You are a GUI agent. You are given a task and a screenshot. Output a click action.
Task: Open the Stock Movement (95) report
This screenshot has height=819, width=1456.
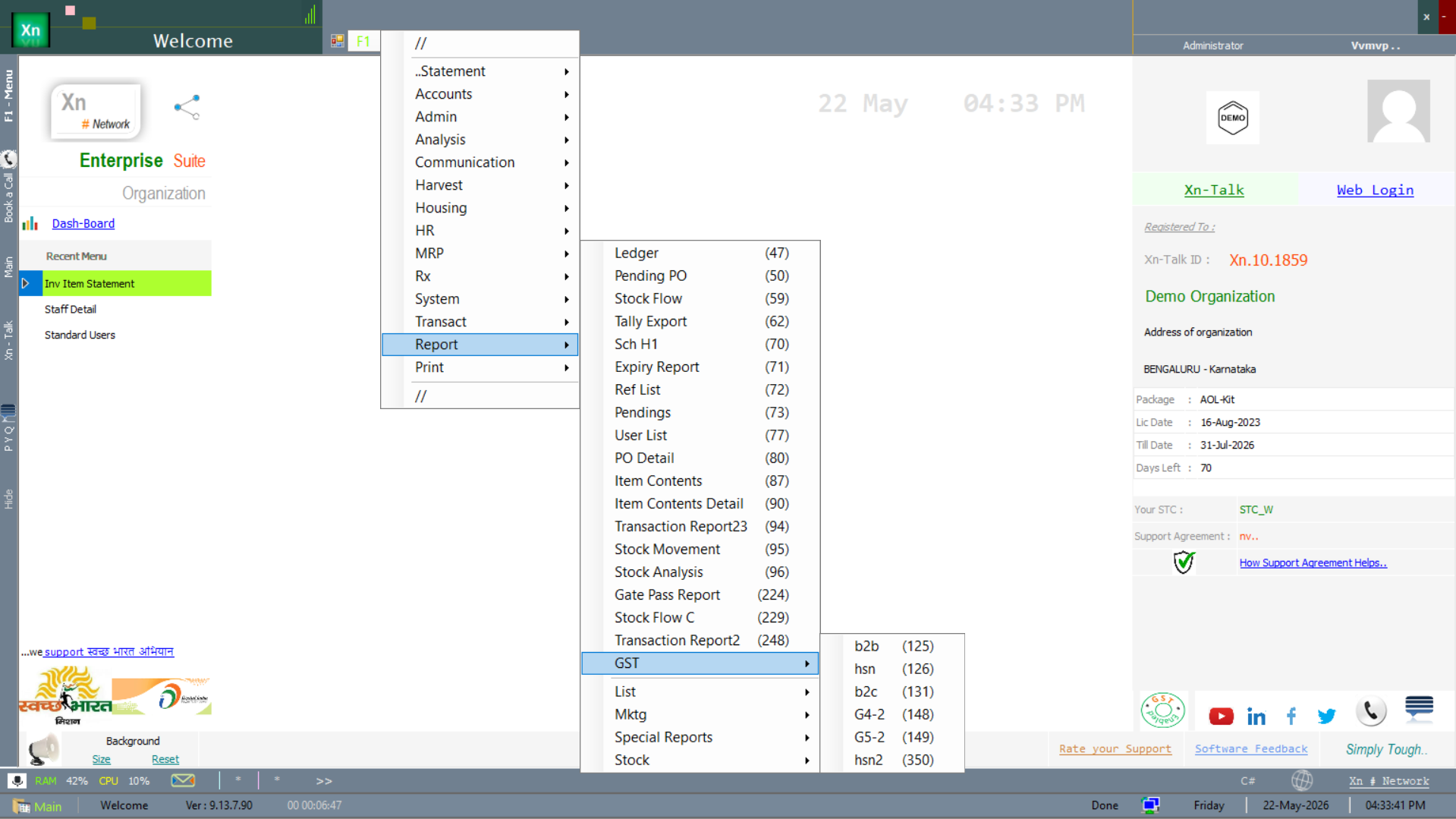(x=700, y=549)
